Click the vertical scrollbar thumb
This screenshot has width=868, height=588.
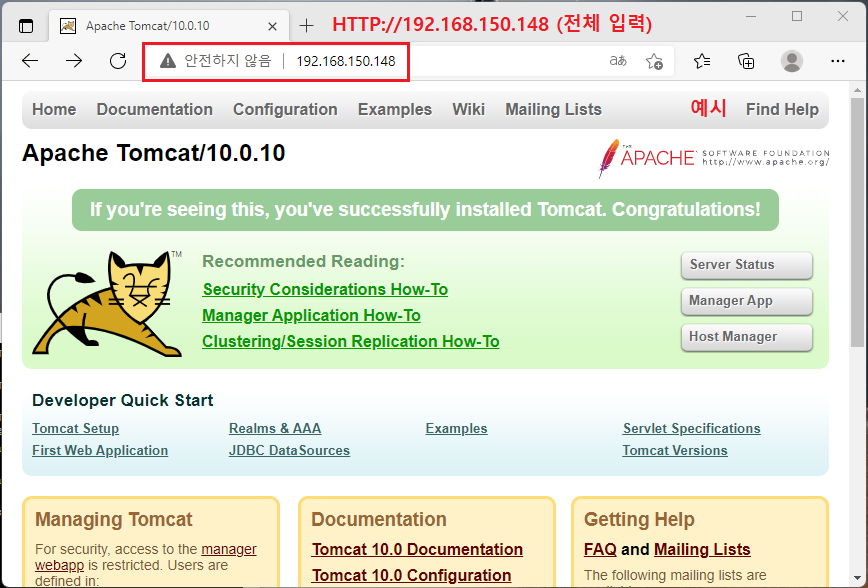click(x=857, y=221)
